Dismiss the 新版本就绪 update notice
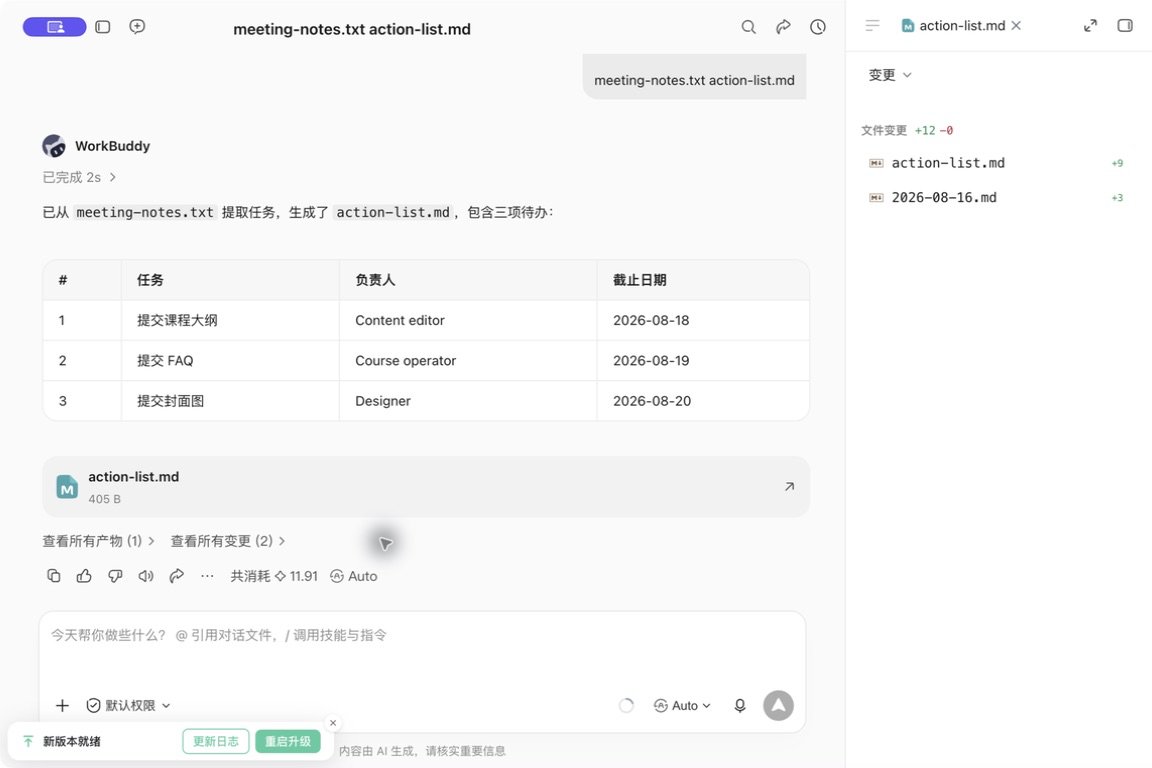Screen dimensions: 1152x768 point(333,723)
